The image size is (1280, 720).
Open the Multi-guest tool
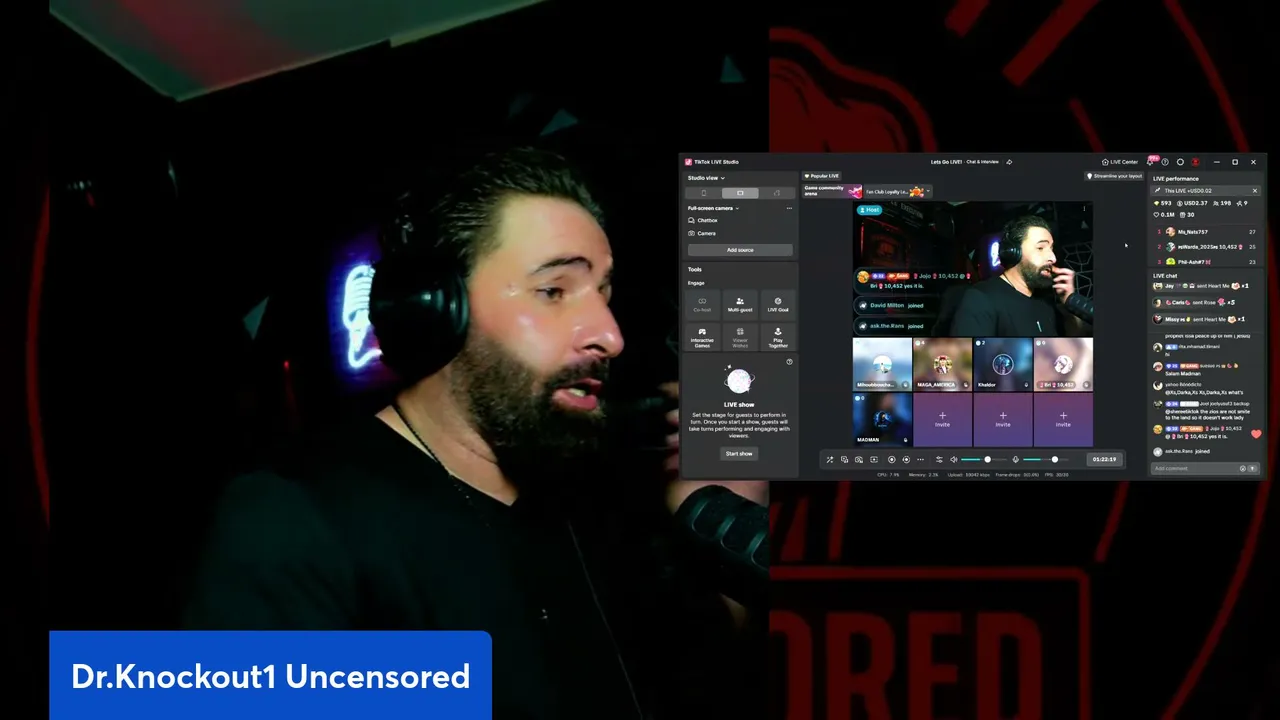coord(740,304)
